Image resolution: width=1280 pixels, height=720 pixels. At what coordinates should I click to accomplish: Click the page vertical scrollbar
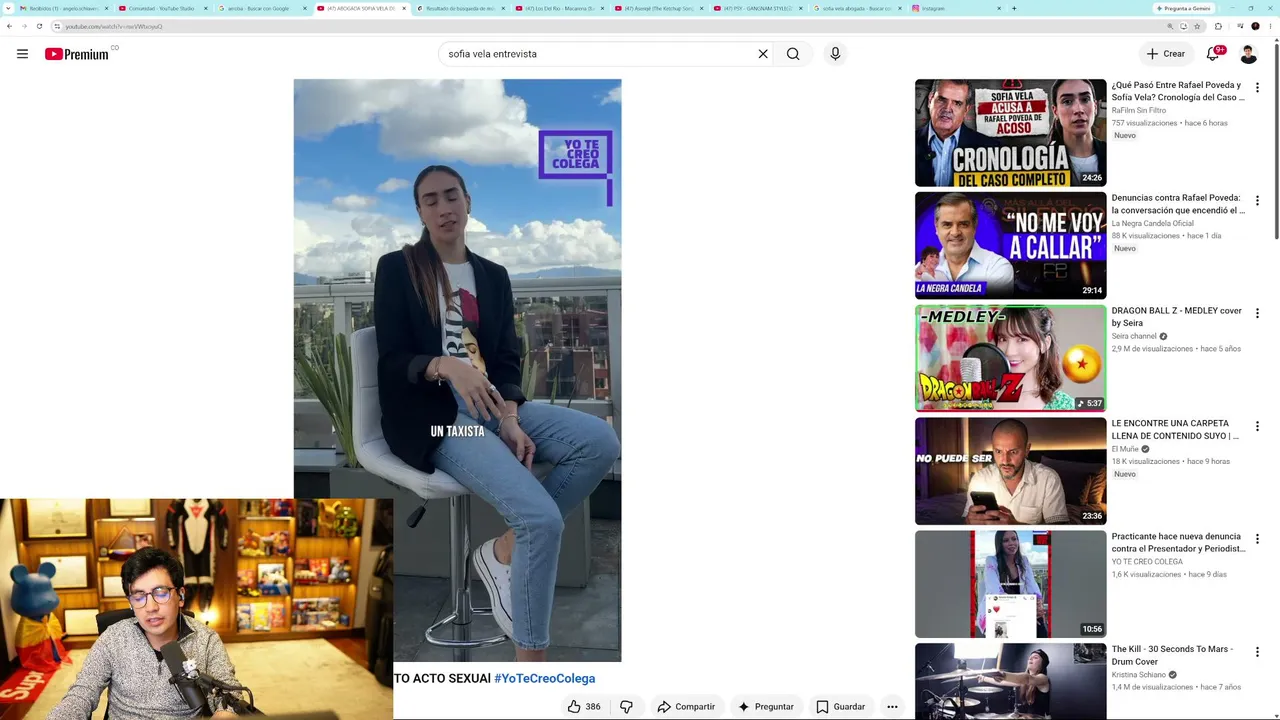click(x=1276, y=140)
